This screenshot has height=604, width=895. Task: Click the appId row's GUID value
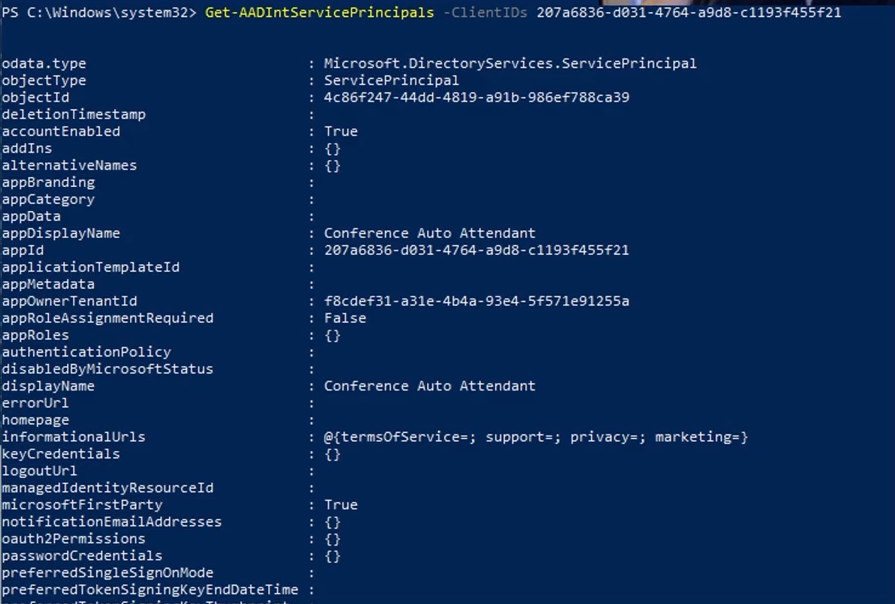tap(476, 251)
